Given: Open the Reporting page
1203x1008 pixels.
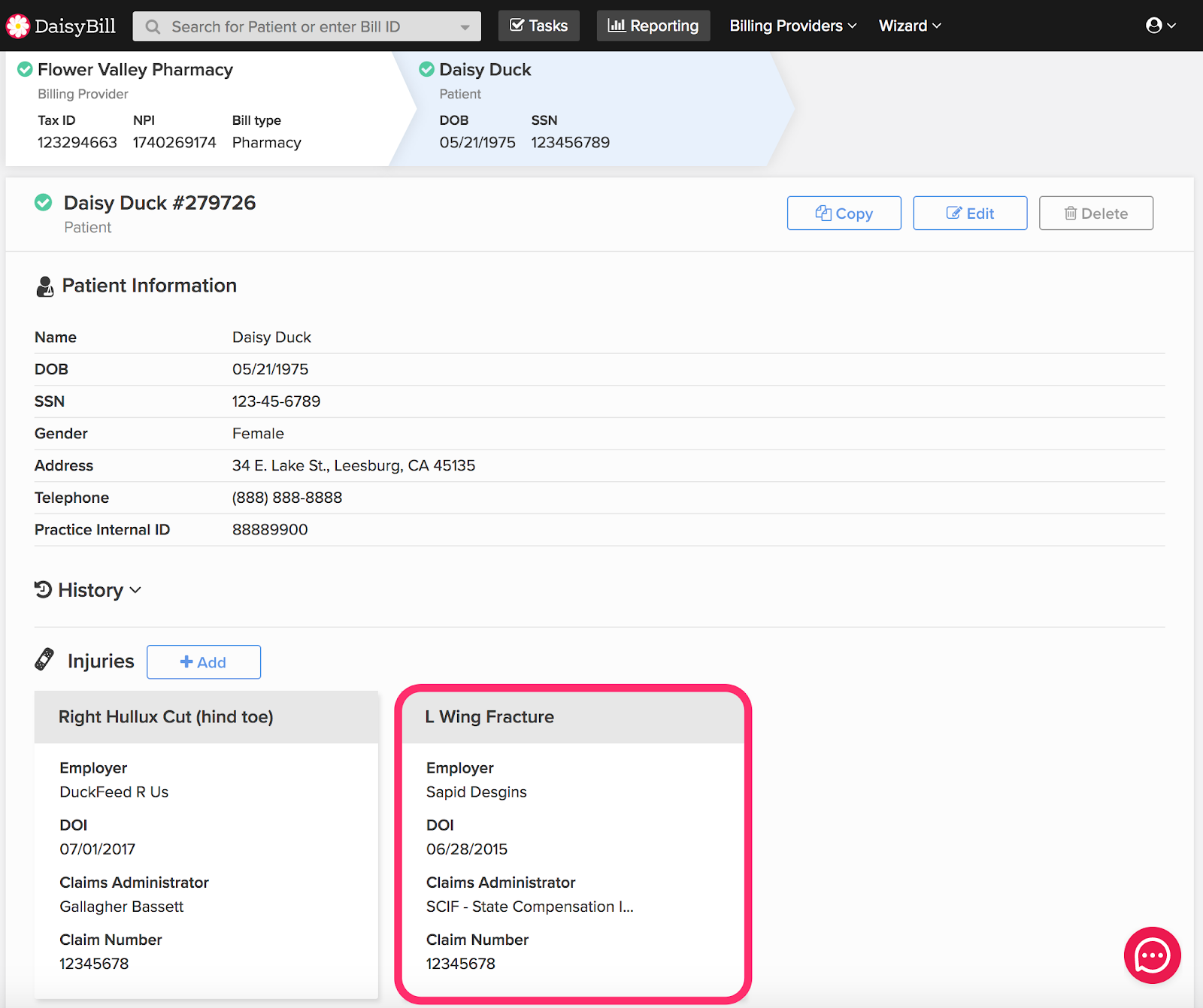Looking at the screenshot, I should click(x=653, y=26).
